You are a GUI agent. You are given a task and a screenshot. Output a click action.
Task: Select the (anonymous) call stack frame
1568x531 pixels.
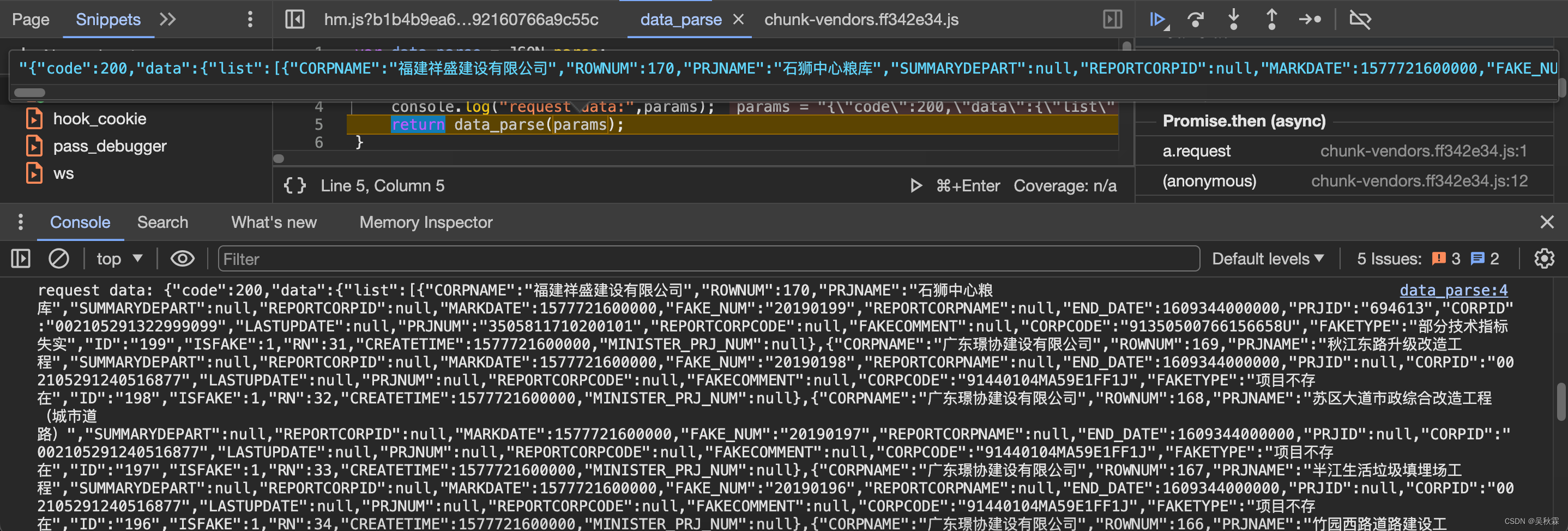pos(1209,181)
